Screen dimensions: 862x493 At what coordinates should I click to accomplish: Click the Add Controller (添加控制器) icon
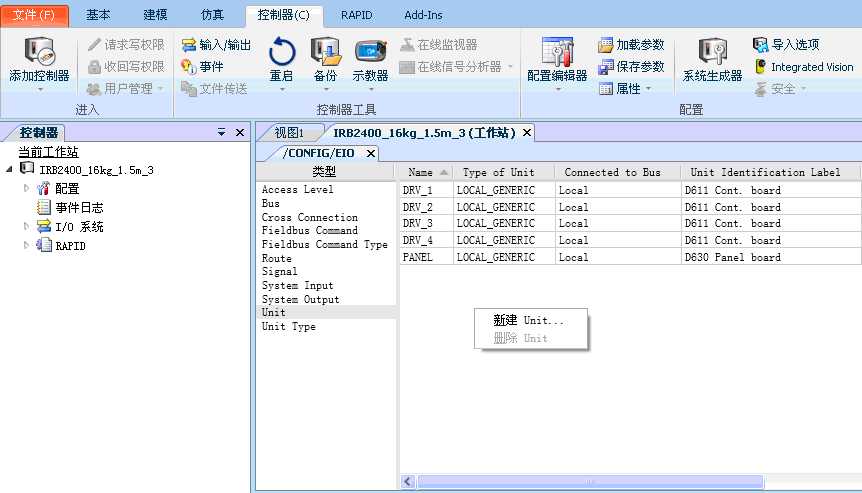(39, 52)
